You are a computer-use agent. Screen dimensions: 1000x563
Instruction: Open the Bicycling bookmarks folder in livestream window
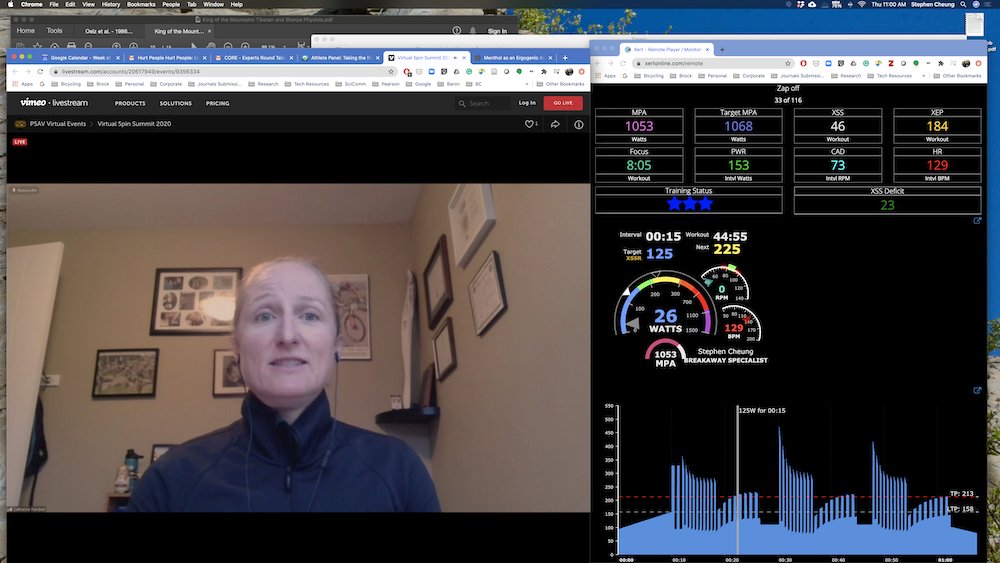tap(66, 84)
